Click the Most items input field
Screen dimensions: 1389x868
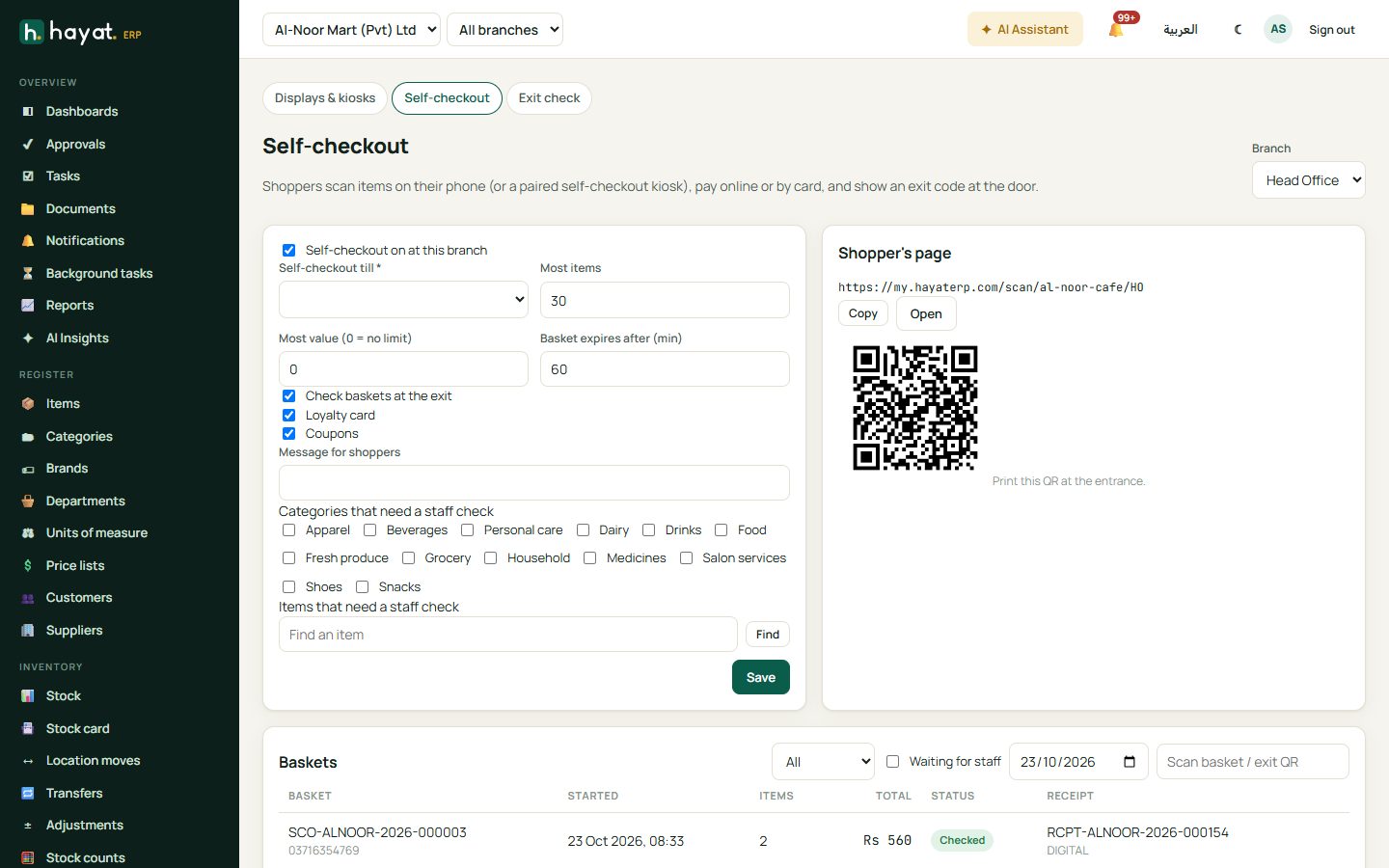(x=665, y=300)
